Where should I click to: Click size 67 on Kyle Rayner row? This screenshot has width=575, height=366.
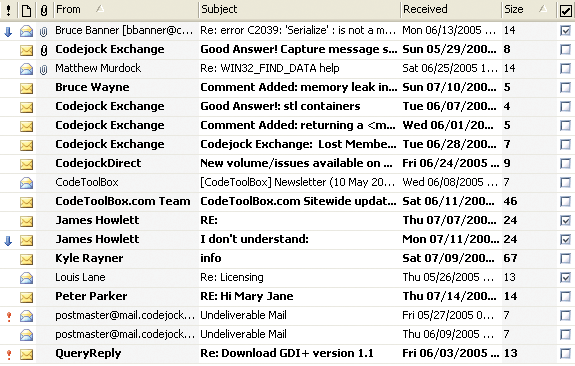[510, 258]
